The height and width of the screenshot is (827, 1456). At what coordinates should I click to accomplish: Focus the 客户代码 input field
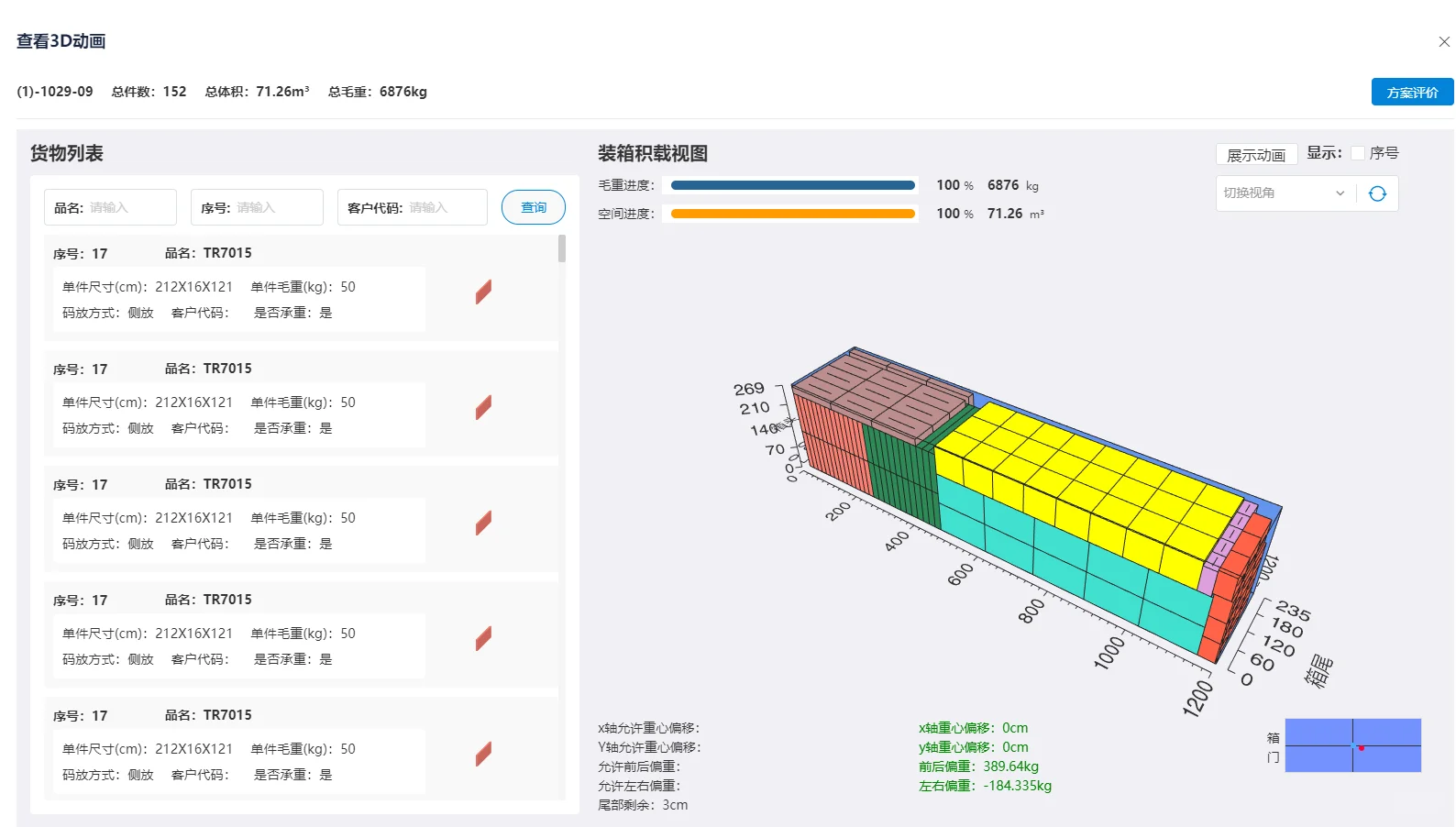pyautogui.click(x=413, y=207)
